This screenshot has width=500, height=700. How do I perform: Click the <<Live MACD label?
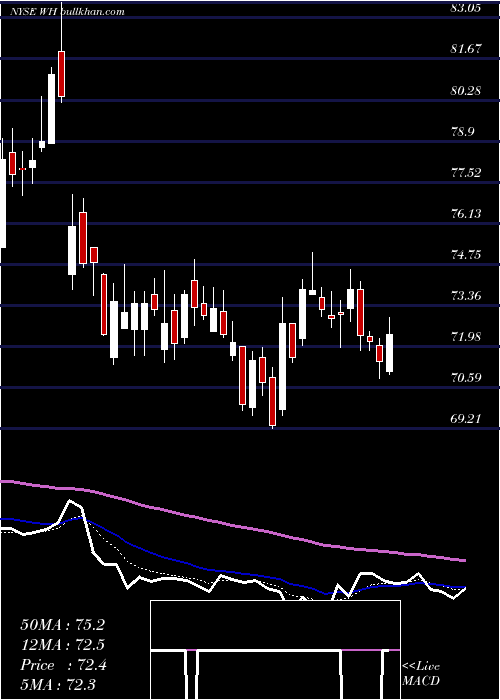point(421,673)
